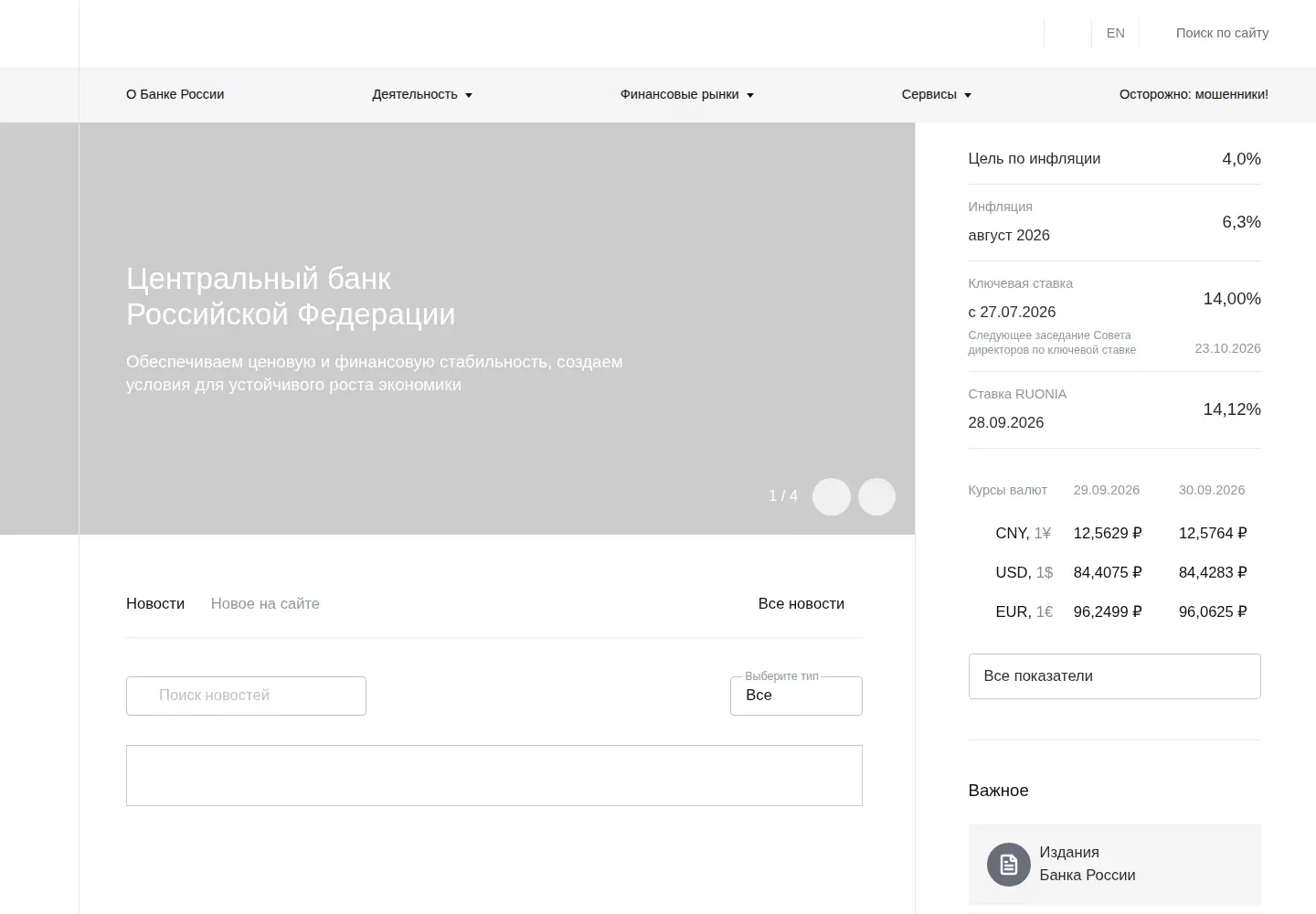This screenshot has height=914, width=1316.
Task: Switch to the Новое на сайте tab
Action: (x=265, y=603)
